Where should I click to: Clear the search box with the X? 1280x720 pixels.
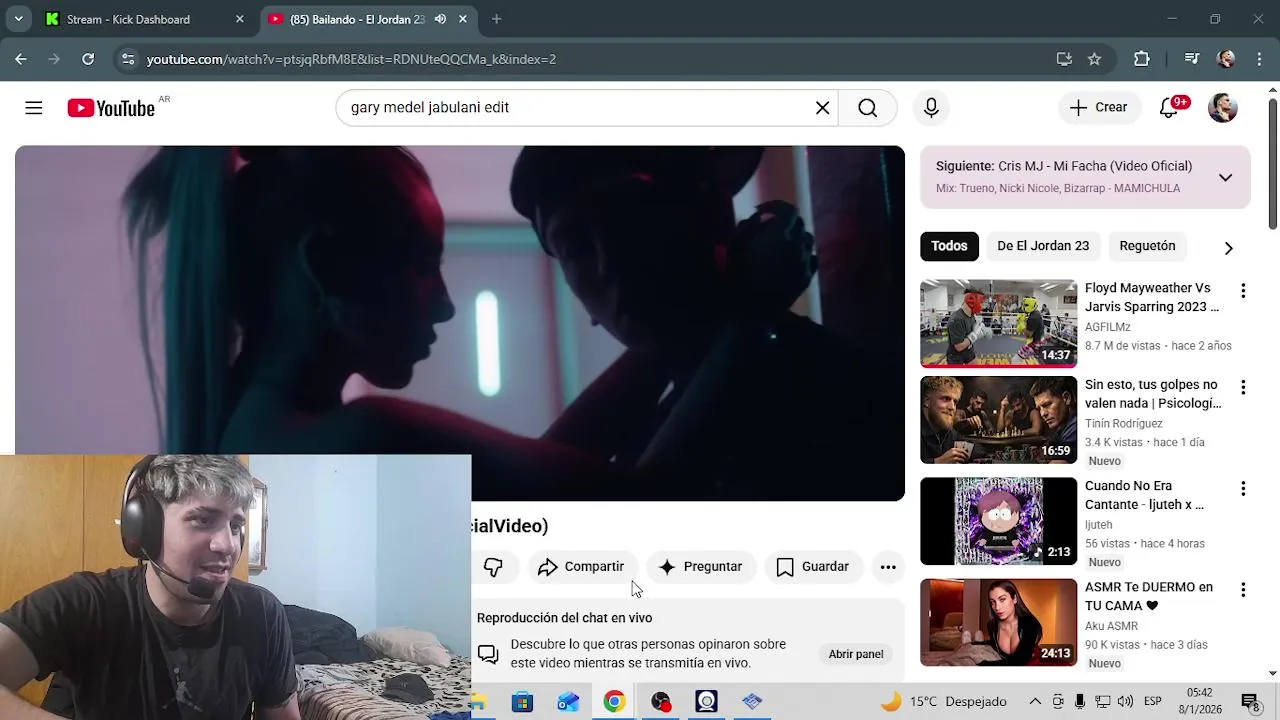(x=822, y=108)
